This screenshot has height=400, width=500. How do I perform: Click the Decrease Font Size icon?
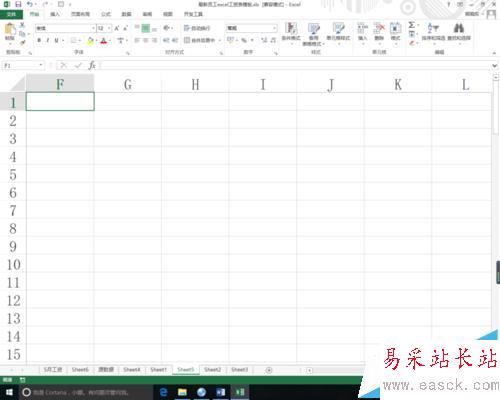tap(125, 28)
